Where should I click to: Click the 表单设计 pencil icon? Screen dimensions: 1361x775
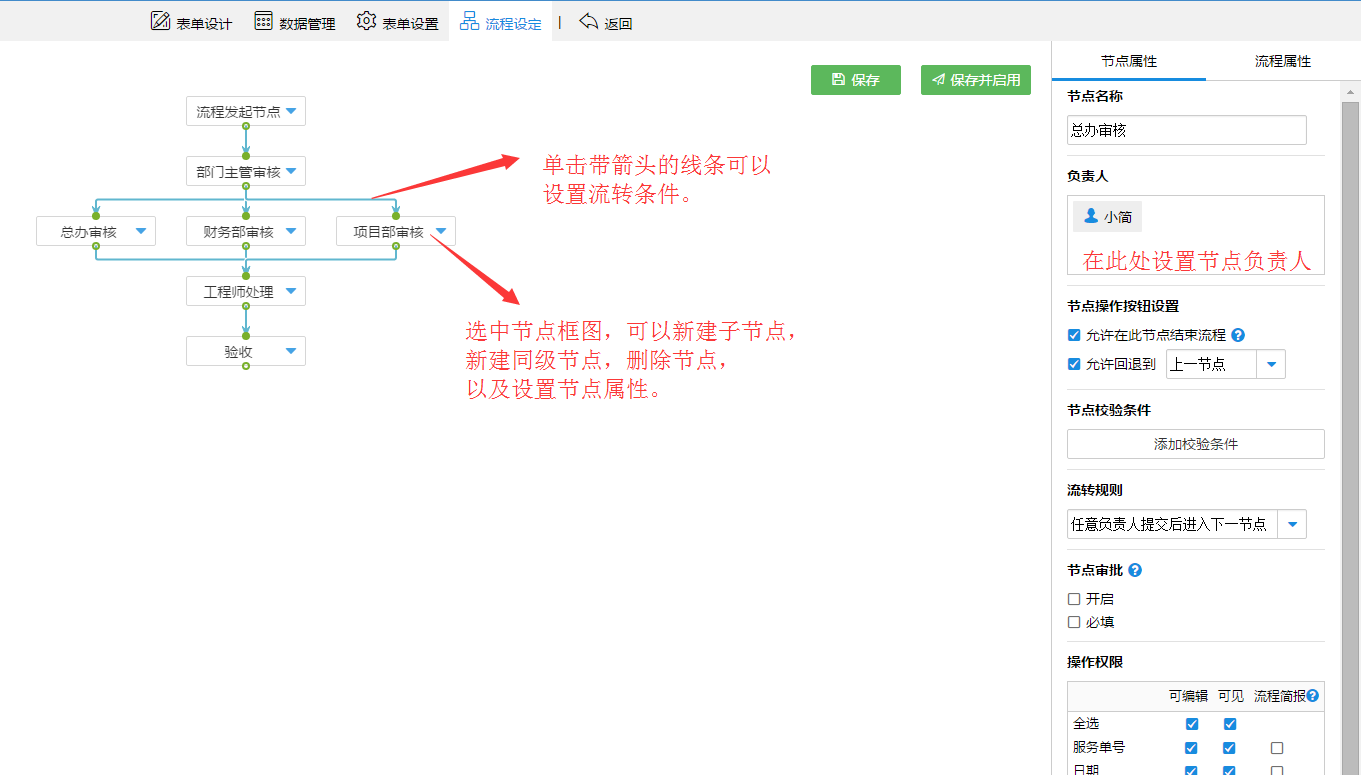click(160, 21)
